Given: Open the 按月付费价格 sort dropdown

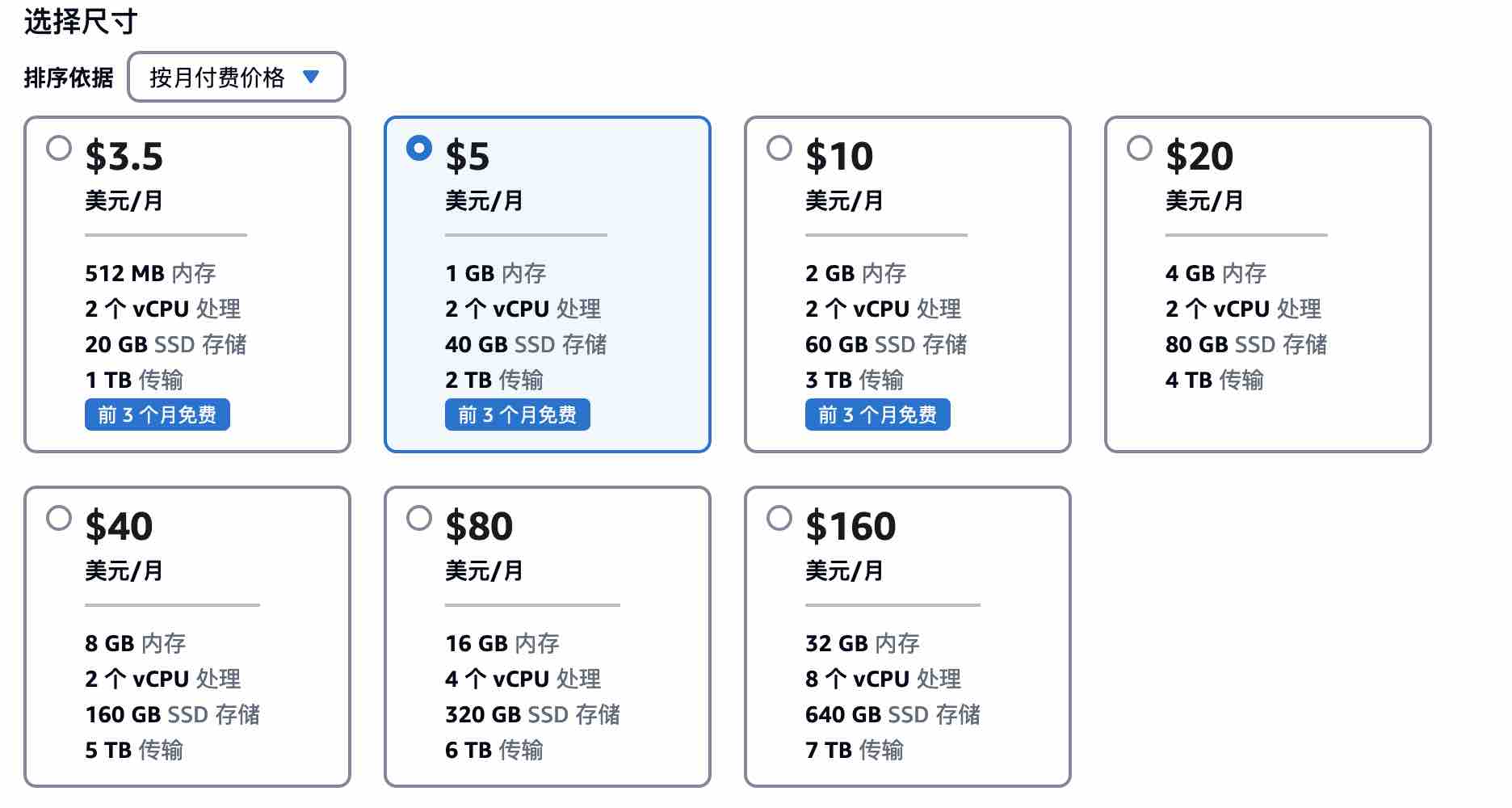Looking at the screenshot, I should click(x=237, y=78).
